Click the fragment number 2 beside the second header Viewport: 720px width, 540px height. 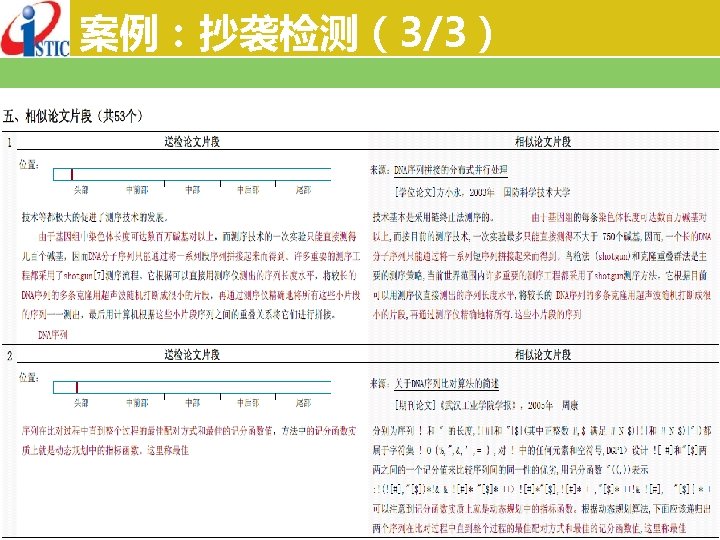pos(9,356)
